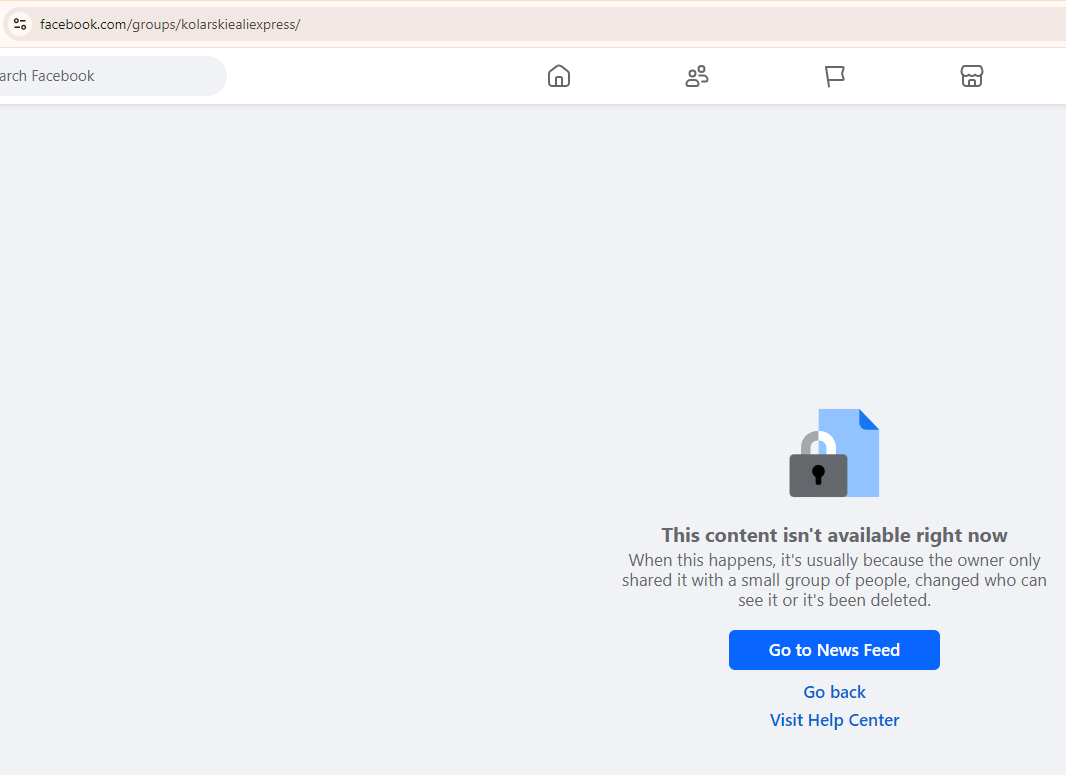Open the Visit Help Center link
The image size is (1066, 775).
tap(834, 720)
